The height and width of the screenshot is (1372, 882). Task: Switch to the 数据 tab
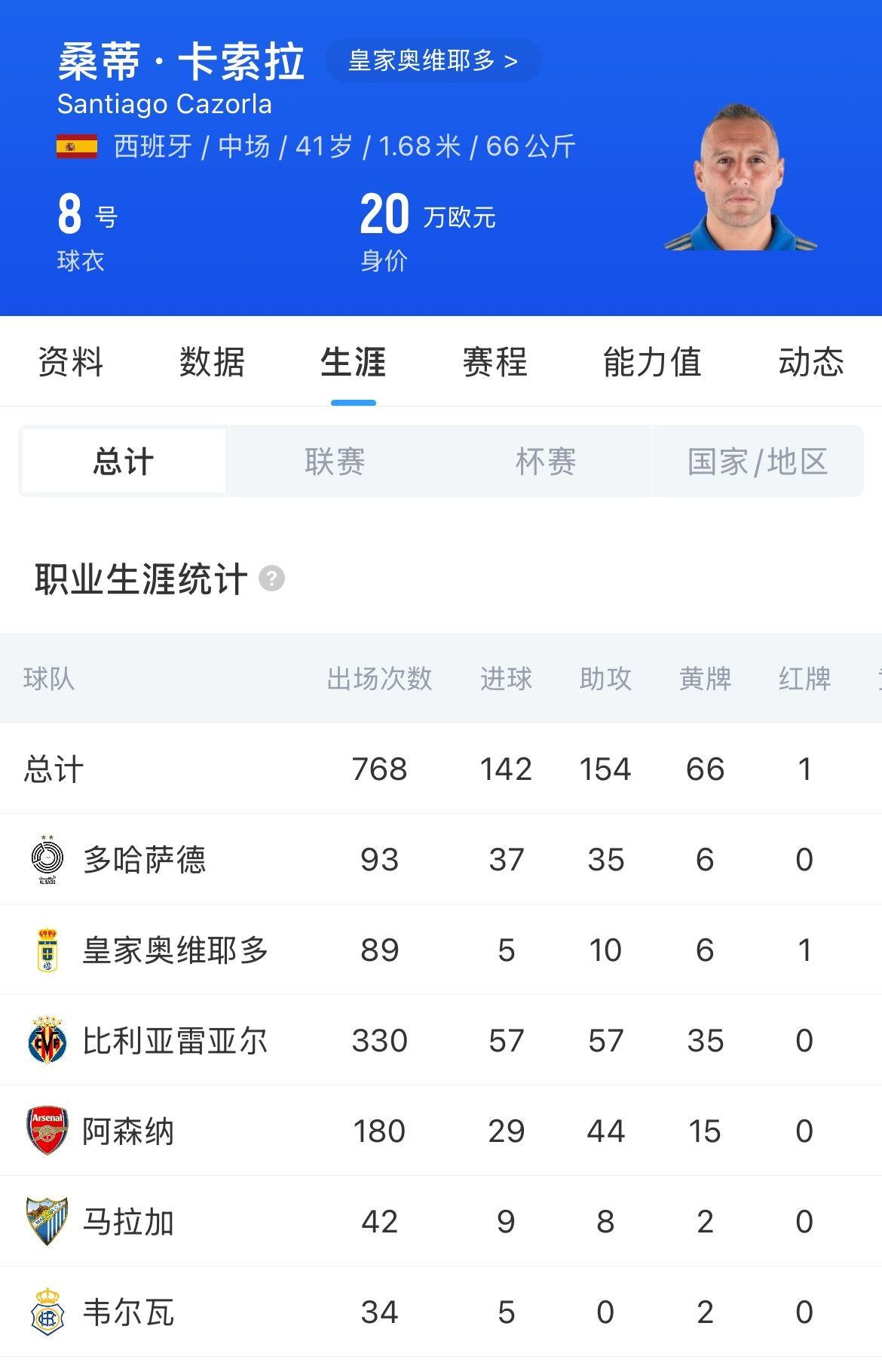click(x=212, y=362)
